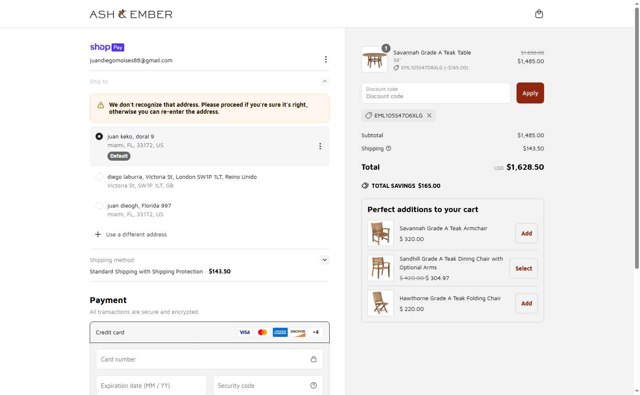Click the juandiegomoises88@gmail.com email text
The height and width of the screenshot is (395, 640).
coord(131,60)
